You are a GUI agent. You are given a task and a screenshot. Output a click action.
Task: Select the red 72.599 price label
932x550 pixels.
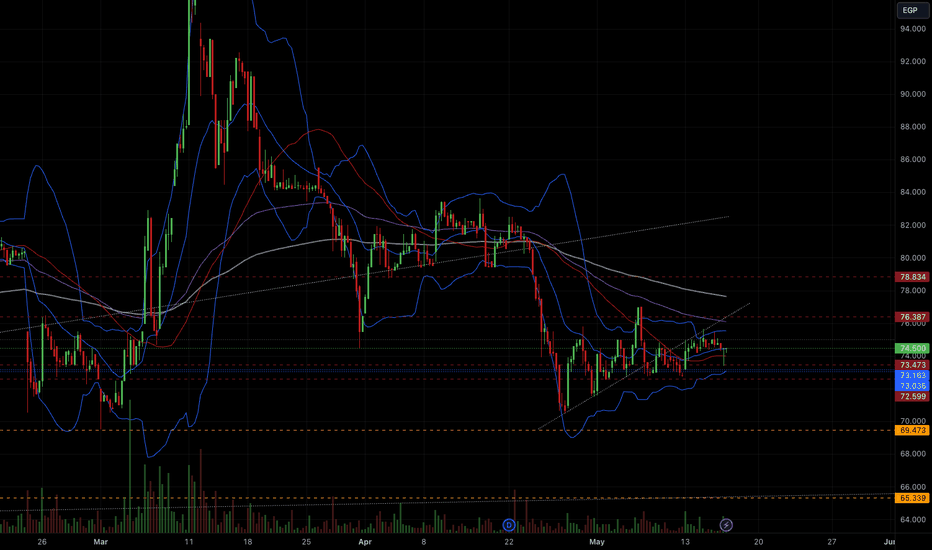(x=912, y=396)
